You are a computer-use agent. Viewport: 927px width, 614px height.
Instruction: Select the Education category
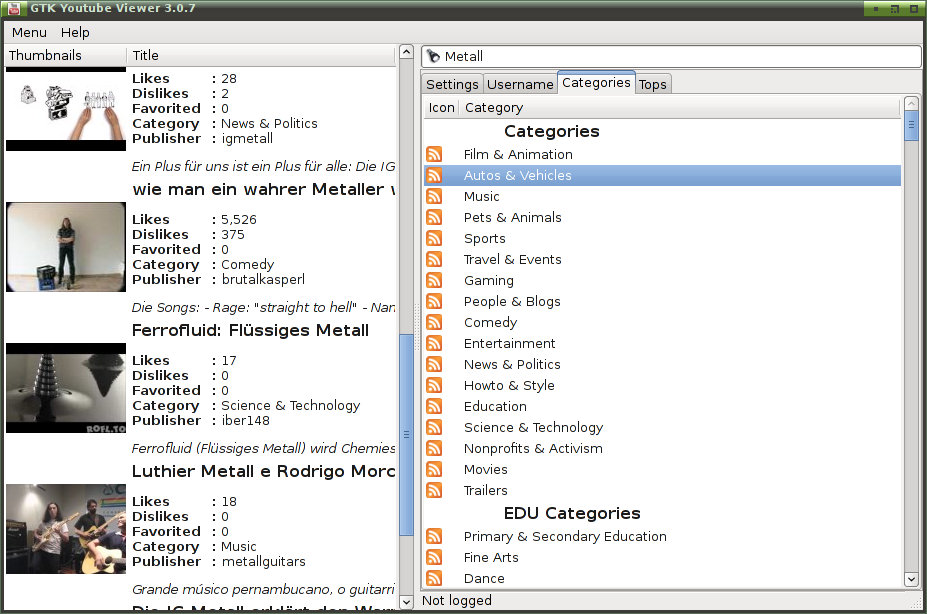pos(495,406)
